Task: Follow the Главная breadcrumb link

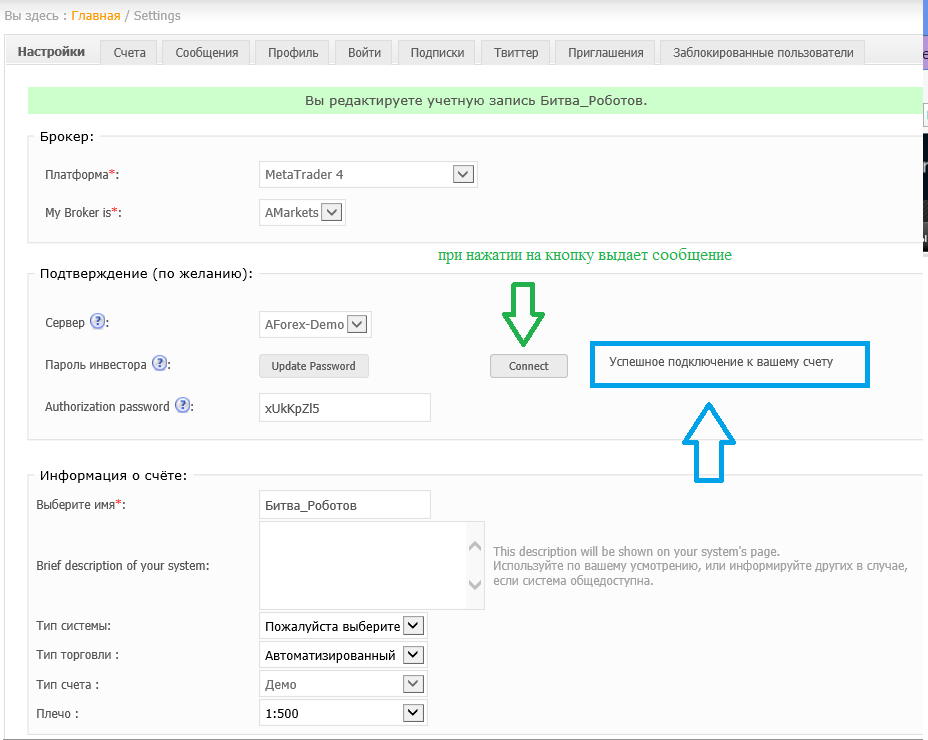Action: (x=95, y=16)
